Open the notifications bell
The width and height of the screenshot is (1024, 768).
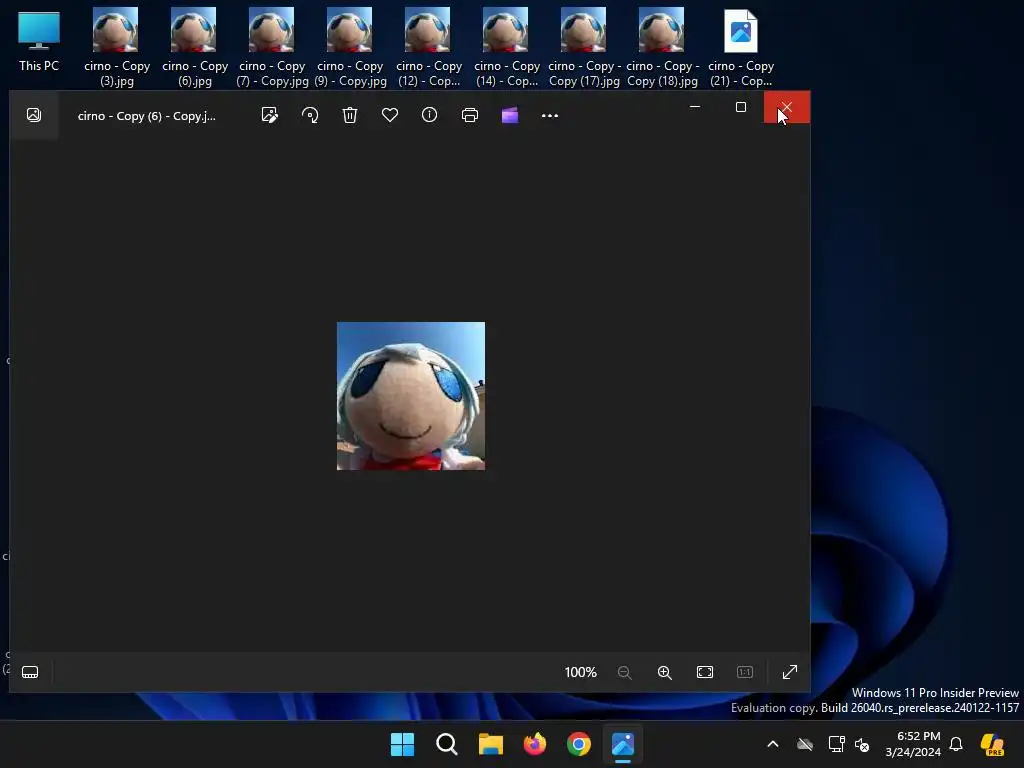click(x=956, y=744)
